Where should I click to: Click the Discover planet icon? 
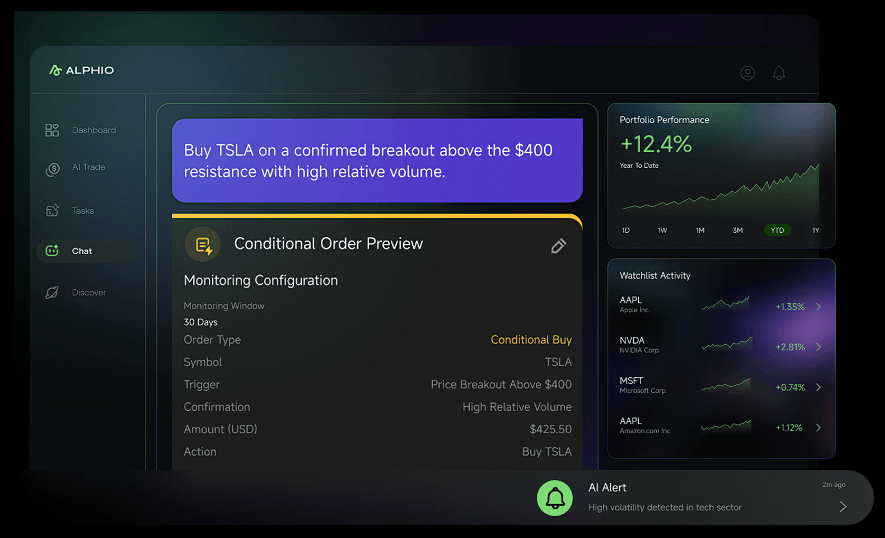pyautogui.click(x=52, y=292)
